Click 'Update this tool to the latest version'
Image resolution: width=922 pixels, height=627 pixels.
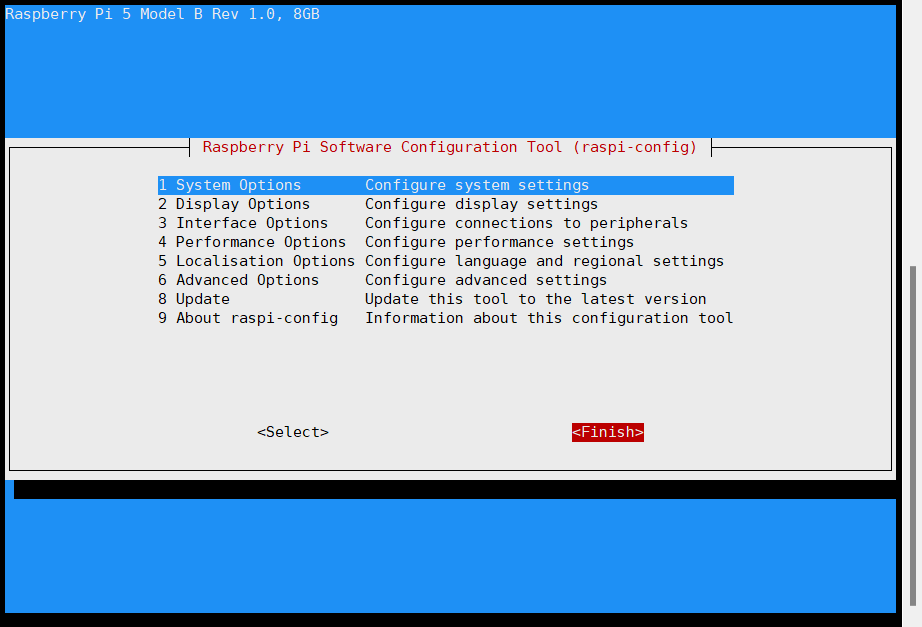click(535, 299)
